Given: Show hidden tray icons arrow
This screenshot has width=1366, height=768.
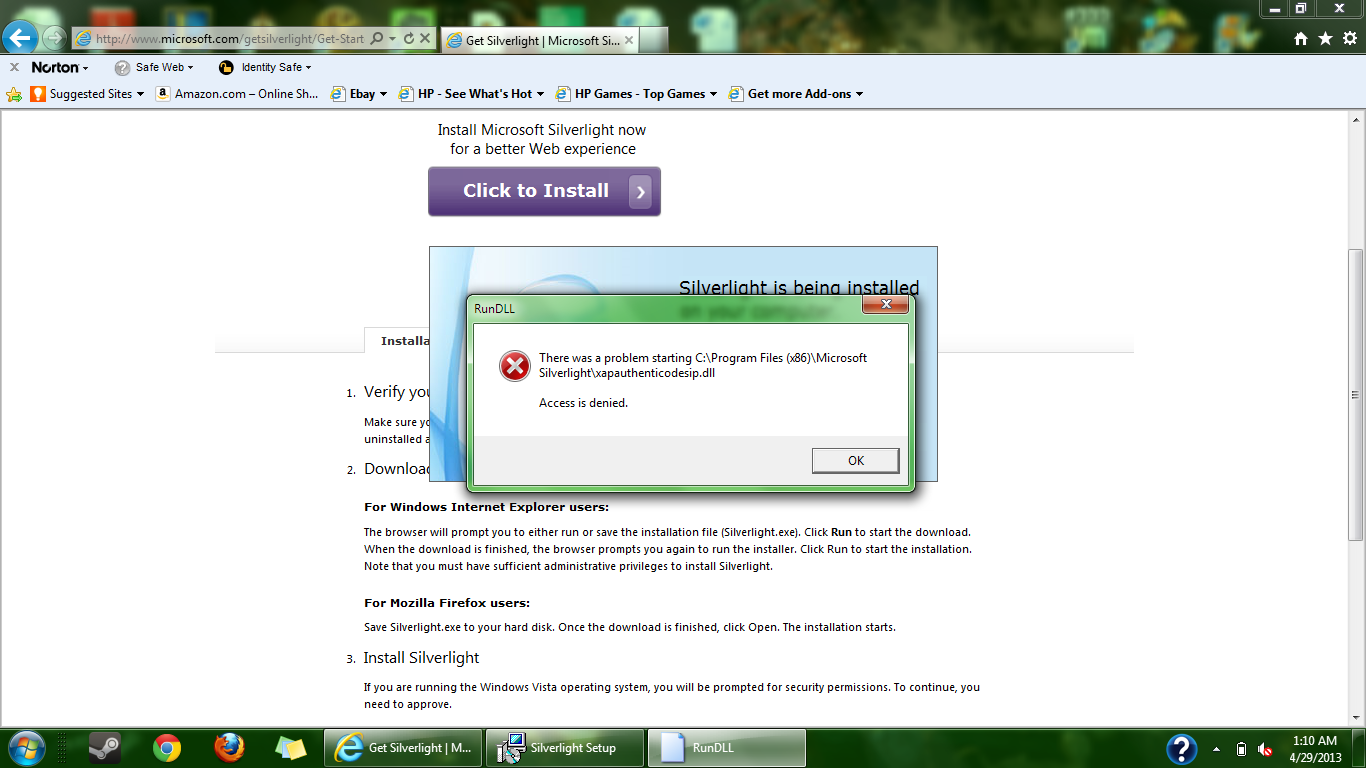Looking at the screenshot, I should (x=1217, y=749).
